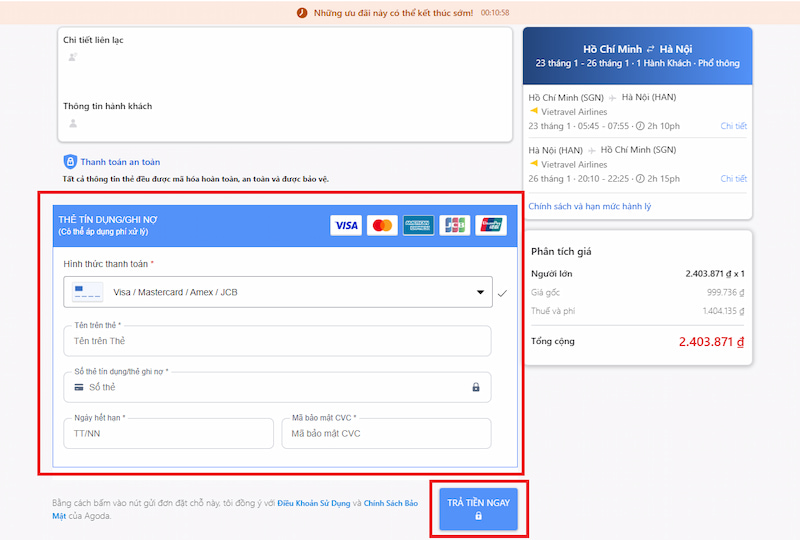The height and width of the screenshot is (540, 800).
Task: Click the Người lớn price row label
Action: (552, 274)
